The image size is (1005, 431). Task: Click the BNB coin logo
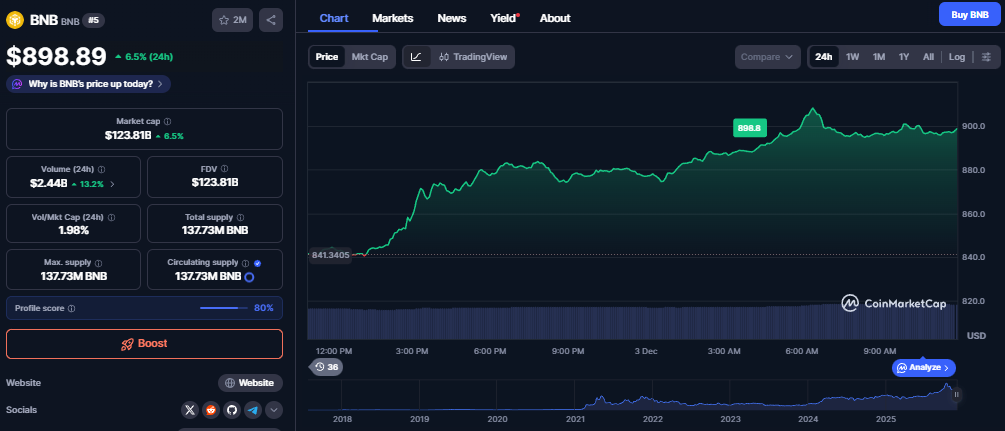point(15,20)
